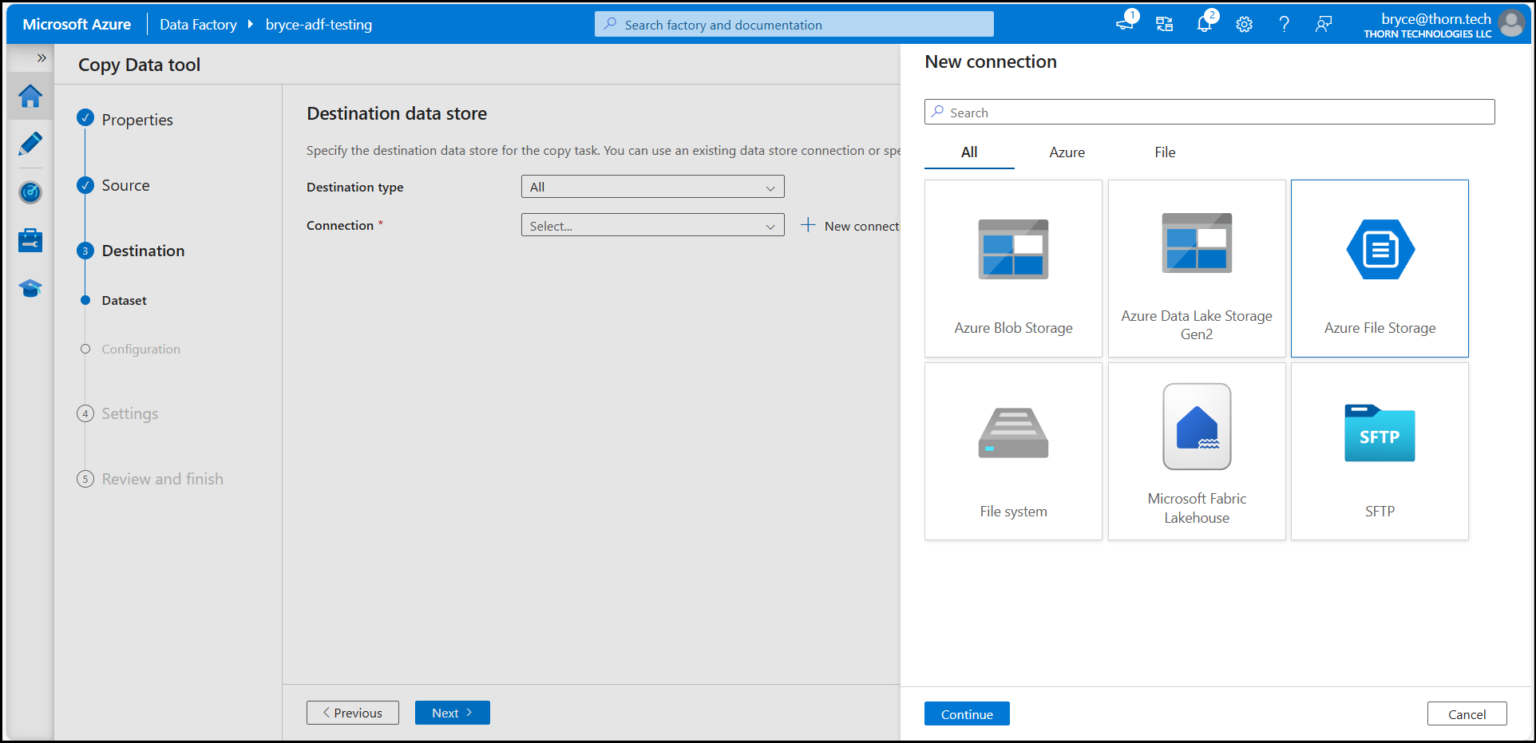Open the Help question mark icon
Image resolution: width=1536 pixels, height=743 pixels.
coord(1284,23)
